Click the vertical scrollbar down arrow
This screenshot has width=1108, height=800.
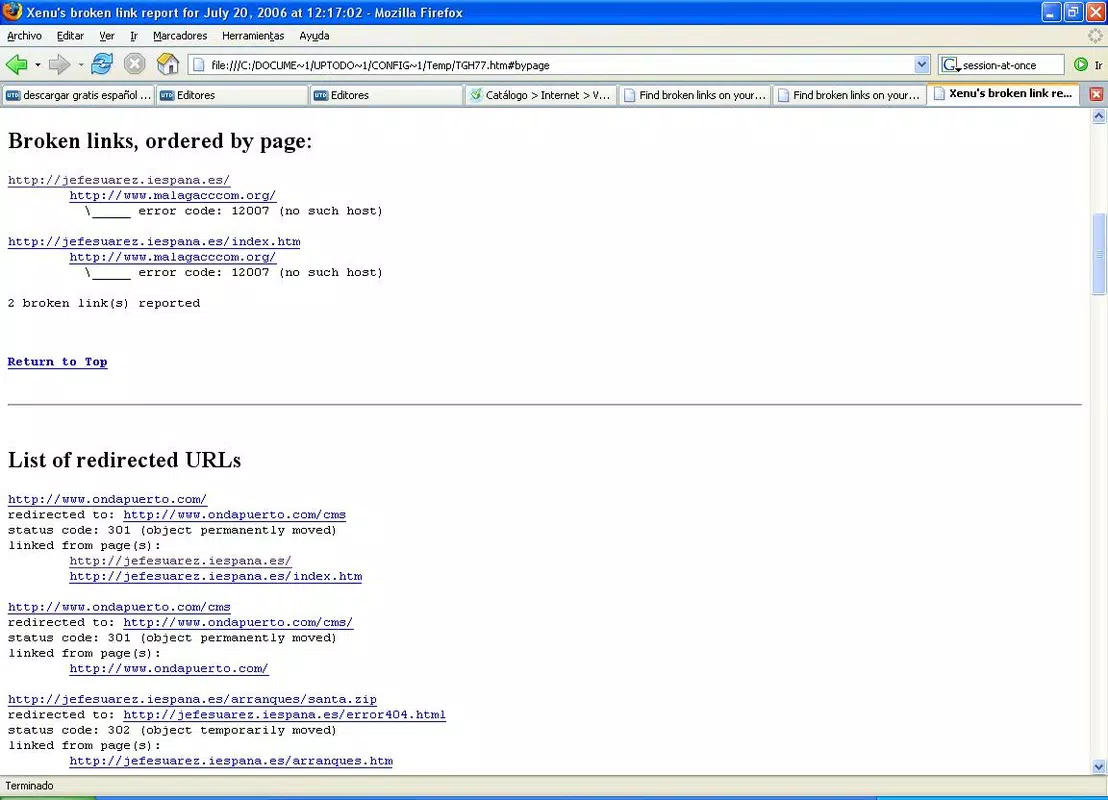click(1099, 767)
